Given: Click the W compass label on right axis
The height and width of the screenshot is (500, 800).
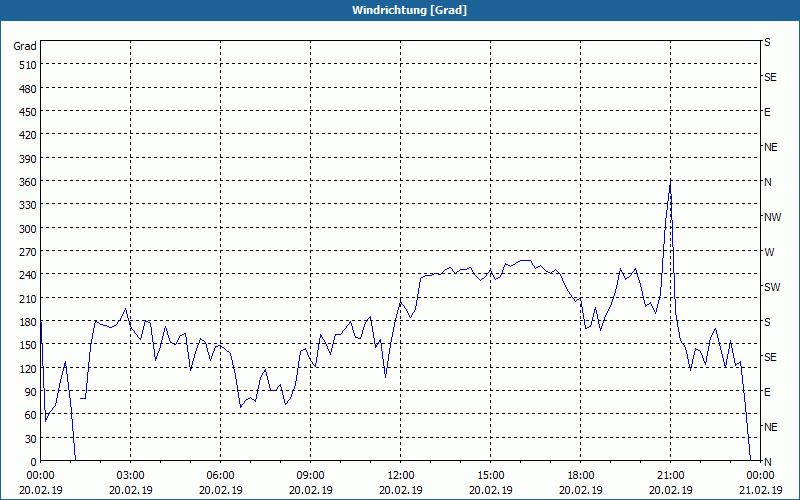Looking at the screenshot, I should click(x=769, y=252).
